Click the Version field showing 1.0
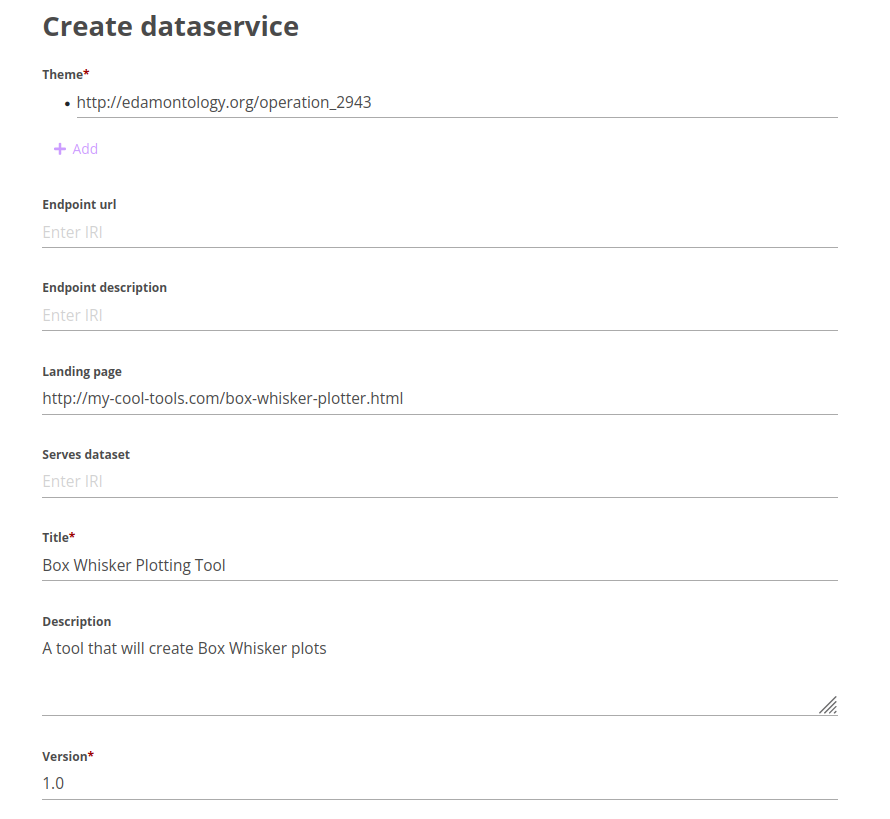Image resolution: width=890 pixels, height=819 pixels. (x=440, y=784)
